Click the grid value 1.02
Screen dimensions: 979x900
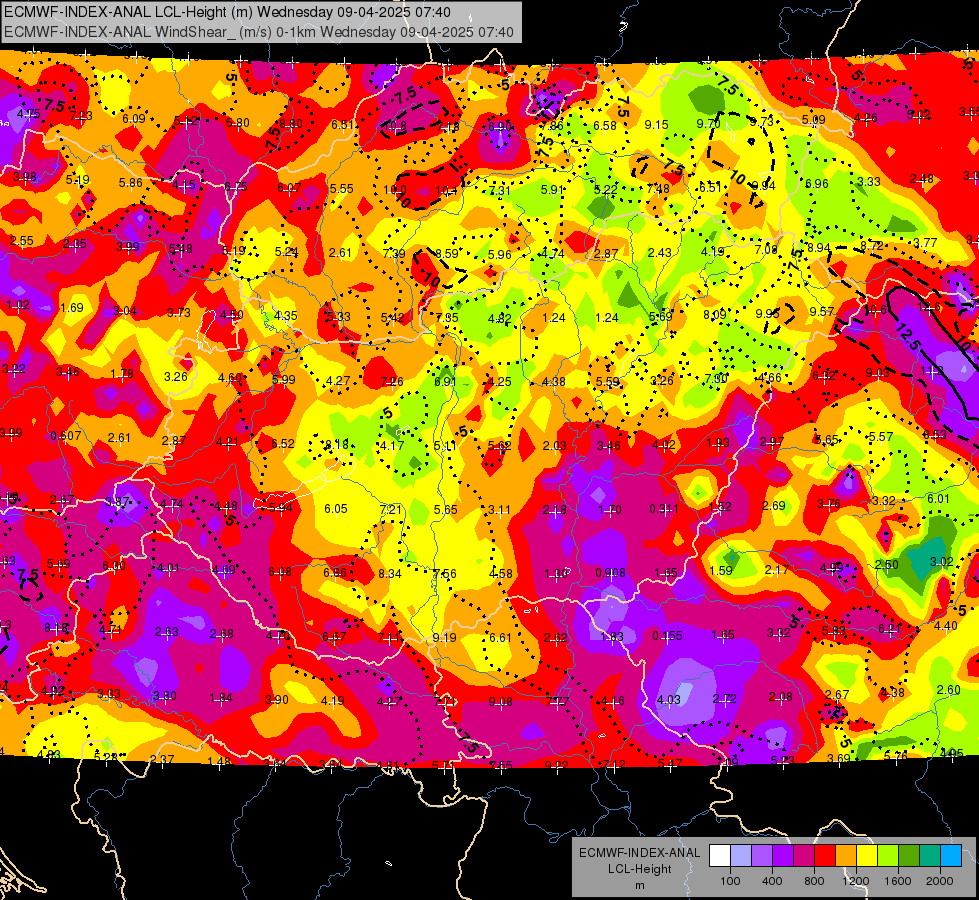click(18, 305)
